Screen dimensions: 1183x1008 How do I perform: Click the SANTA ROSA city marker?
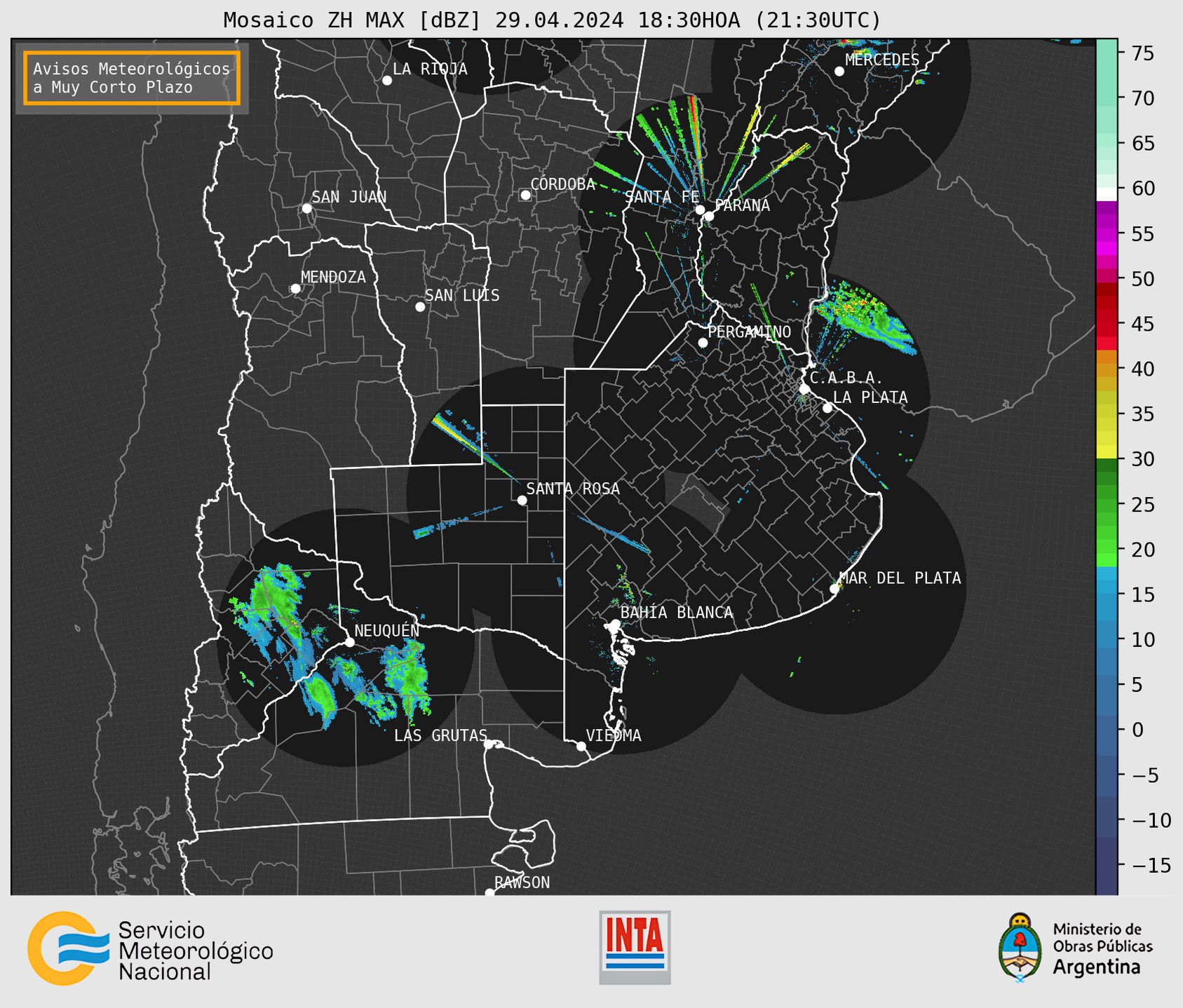point(522,500)
